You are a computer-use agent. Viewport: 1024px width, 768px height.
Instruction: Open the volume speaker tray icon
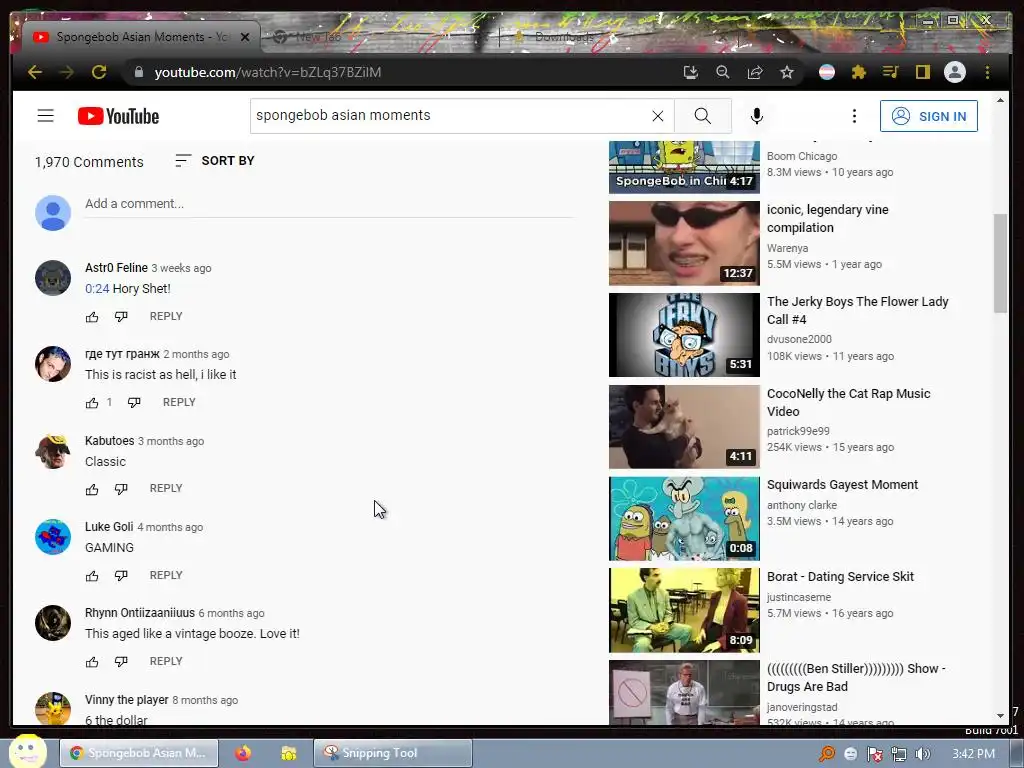pos(922,754)
